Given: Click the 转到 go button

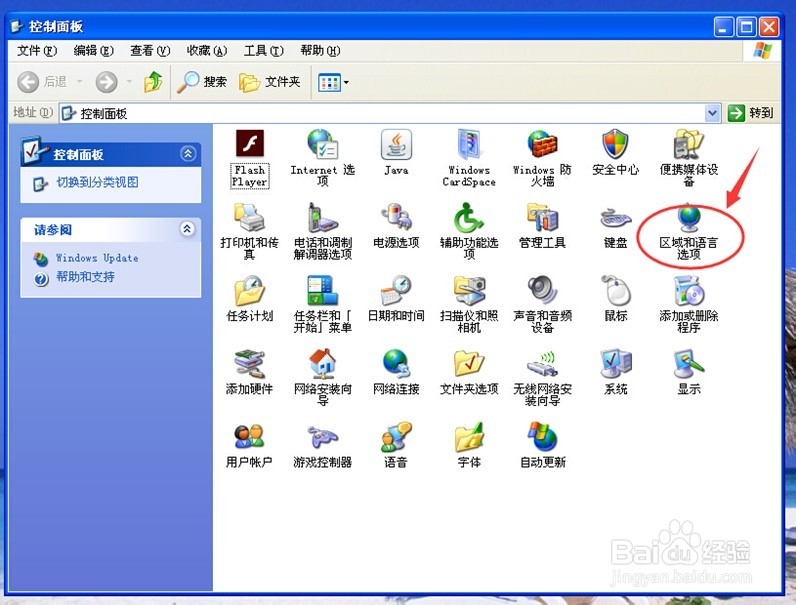Looking at the screenshot, I should (x=750, y=113).
